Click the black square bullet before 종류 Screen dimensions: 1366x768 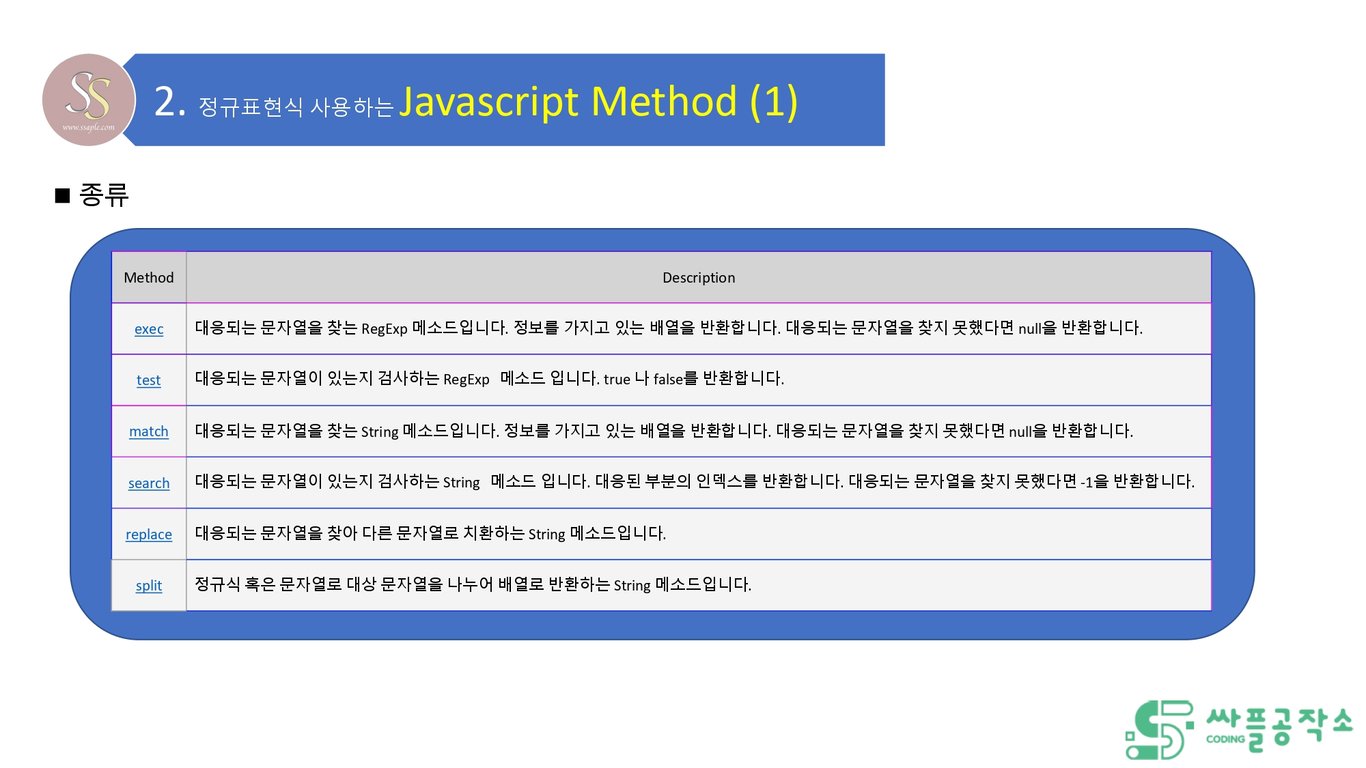tap(60, 194)
